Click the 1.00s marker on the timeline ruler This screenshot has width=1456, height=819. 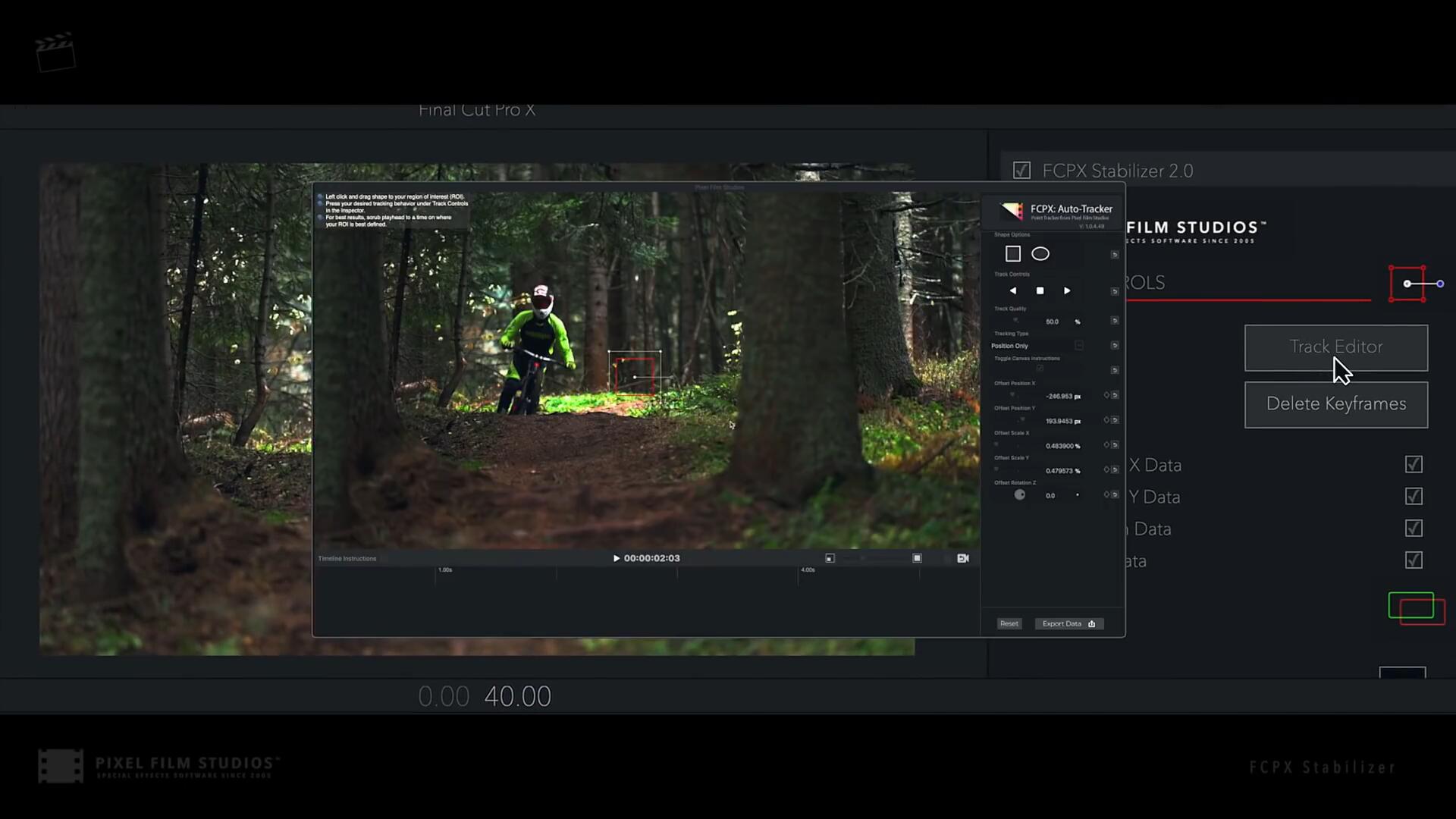click(x=445, y=570)
